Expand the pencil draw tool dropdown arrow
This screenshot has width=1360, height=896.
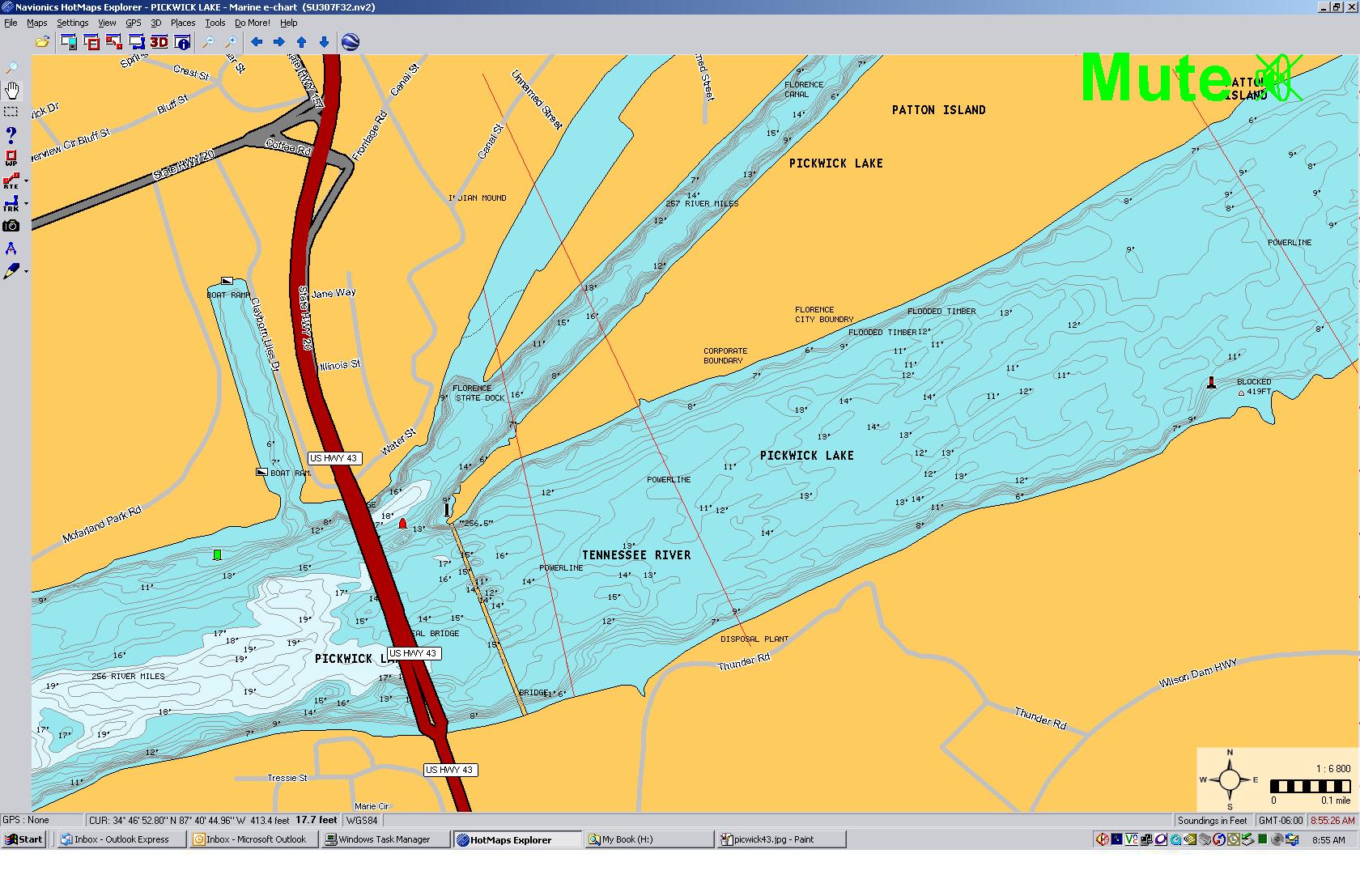27,272
